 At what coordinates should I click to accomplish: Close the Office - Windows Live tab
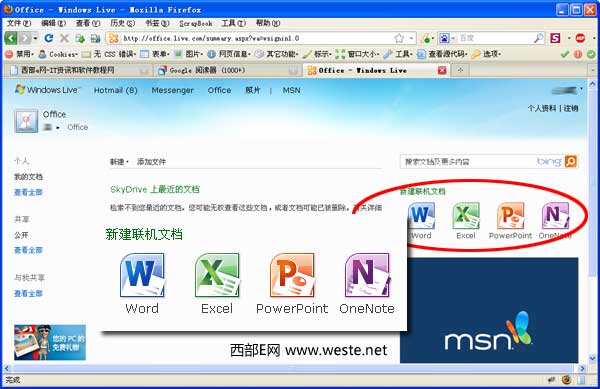[x=442, y=70]
